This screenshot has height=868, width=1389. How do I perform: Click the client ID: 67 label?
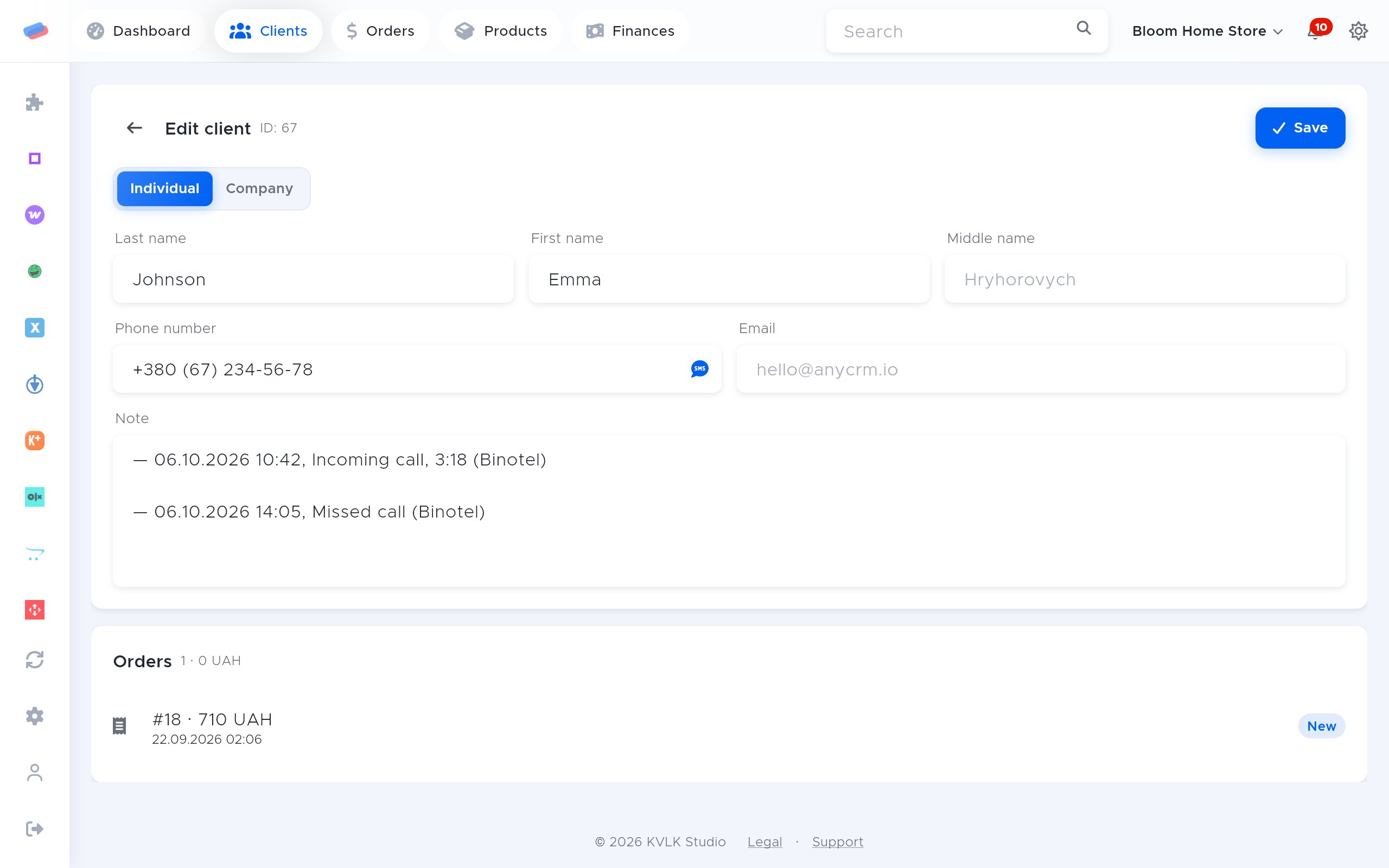click(x=278, y=128)
